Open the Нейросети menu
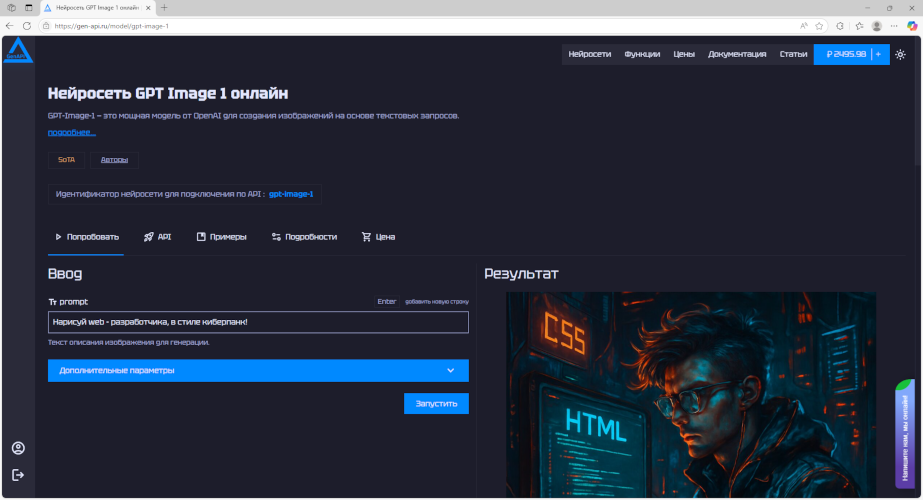The image size is (923, 500). click(x=589, y=54)
